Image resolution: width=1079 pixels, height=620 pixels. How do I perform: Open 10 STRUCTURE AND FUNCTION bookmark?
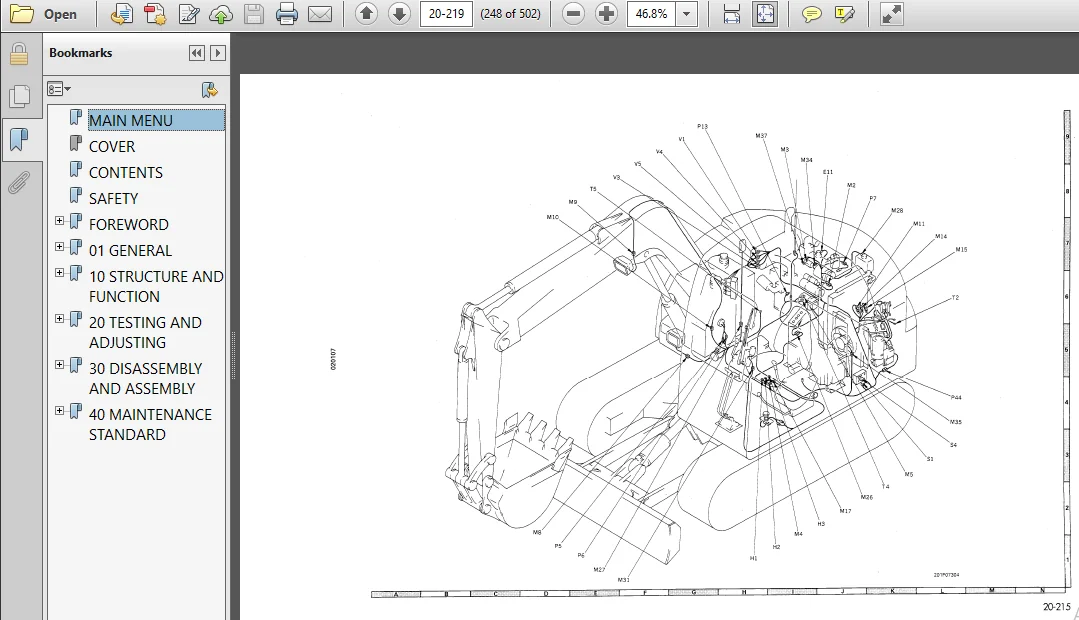point(156,286)
